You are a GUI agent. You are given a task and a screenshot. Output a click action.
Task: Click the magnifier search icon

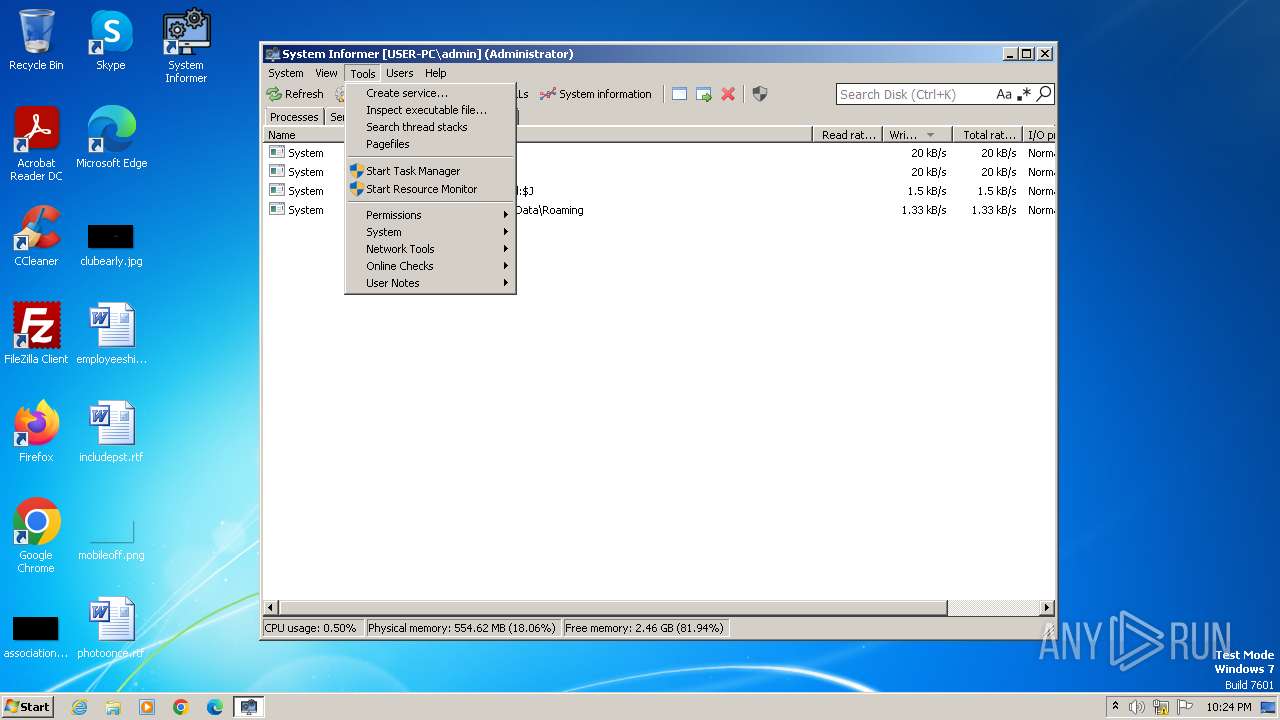point(1044,94)
